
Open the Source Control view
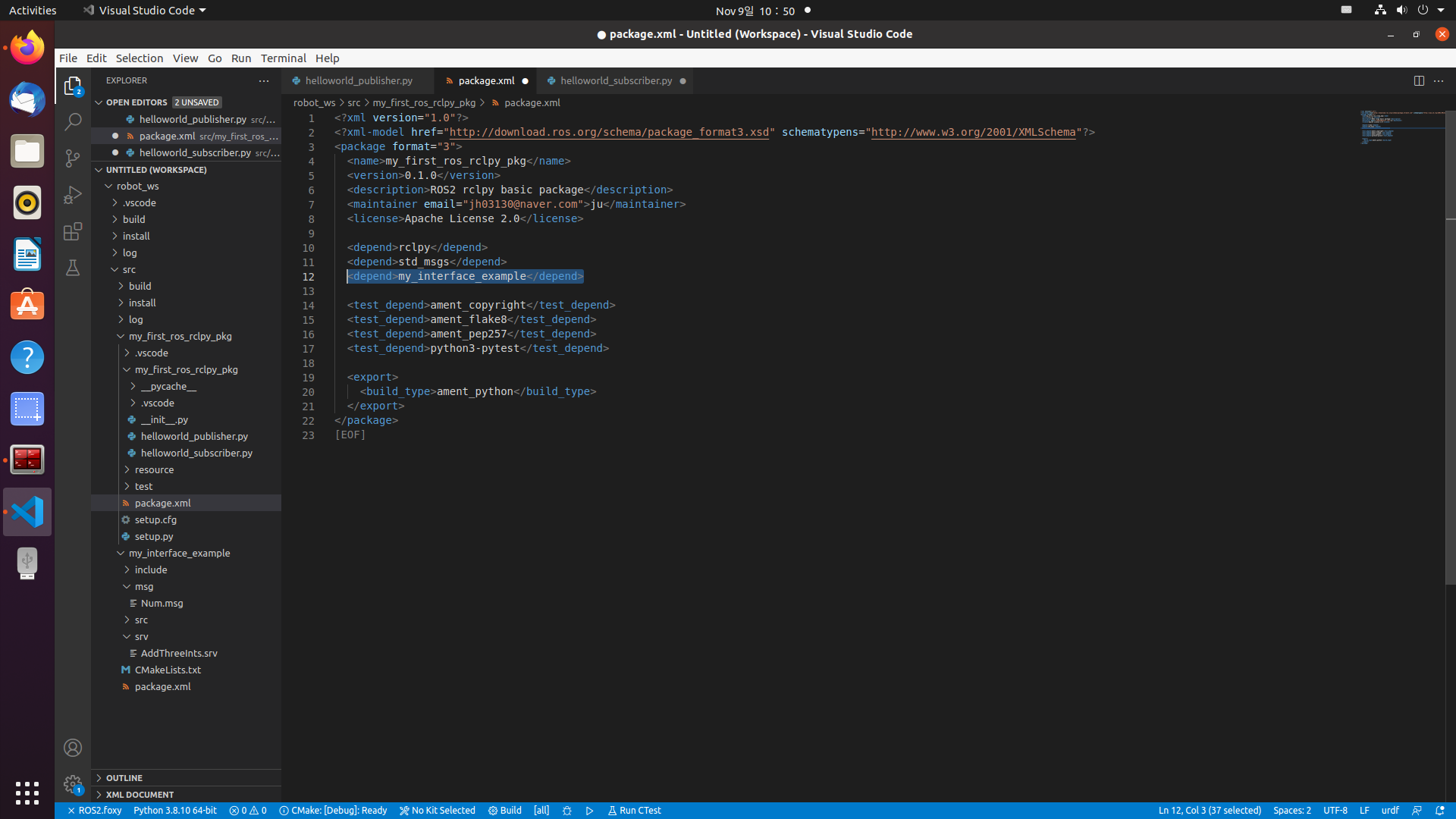point(73,158)
